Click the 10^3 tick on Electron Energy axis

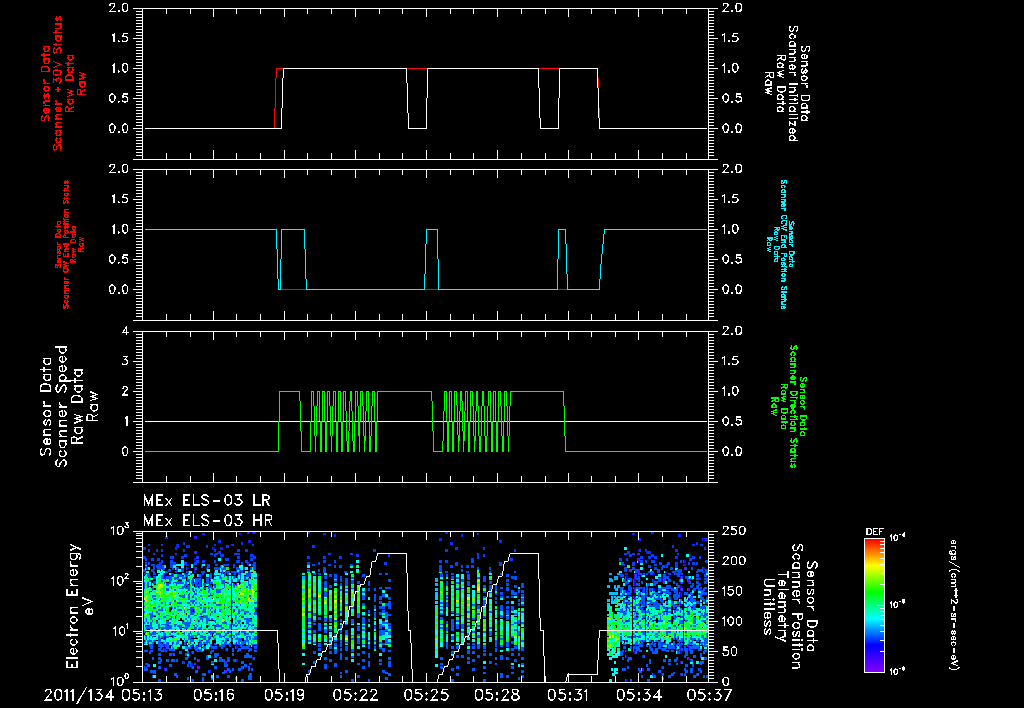pos(119,530)
